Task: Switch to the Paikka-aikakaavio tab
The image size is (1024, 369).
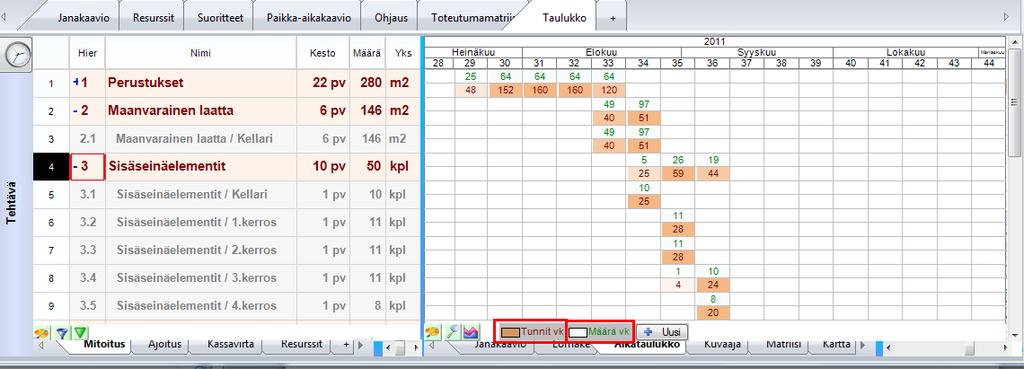Action: (308, 18)
